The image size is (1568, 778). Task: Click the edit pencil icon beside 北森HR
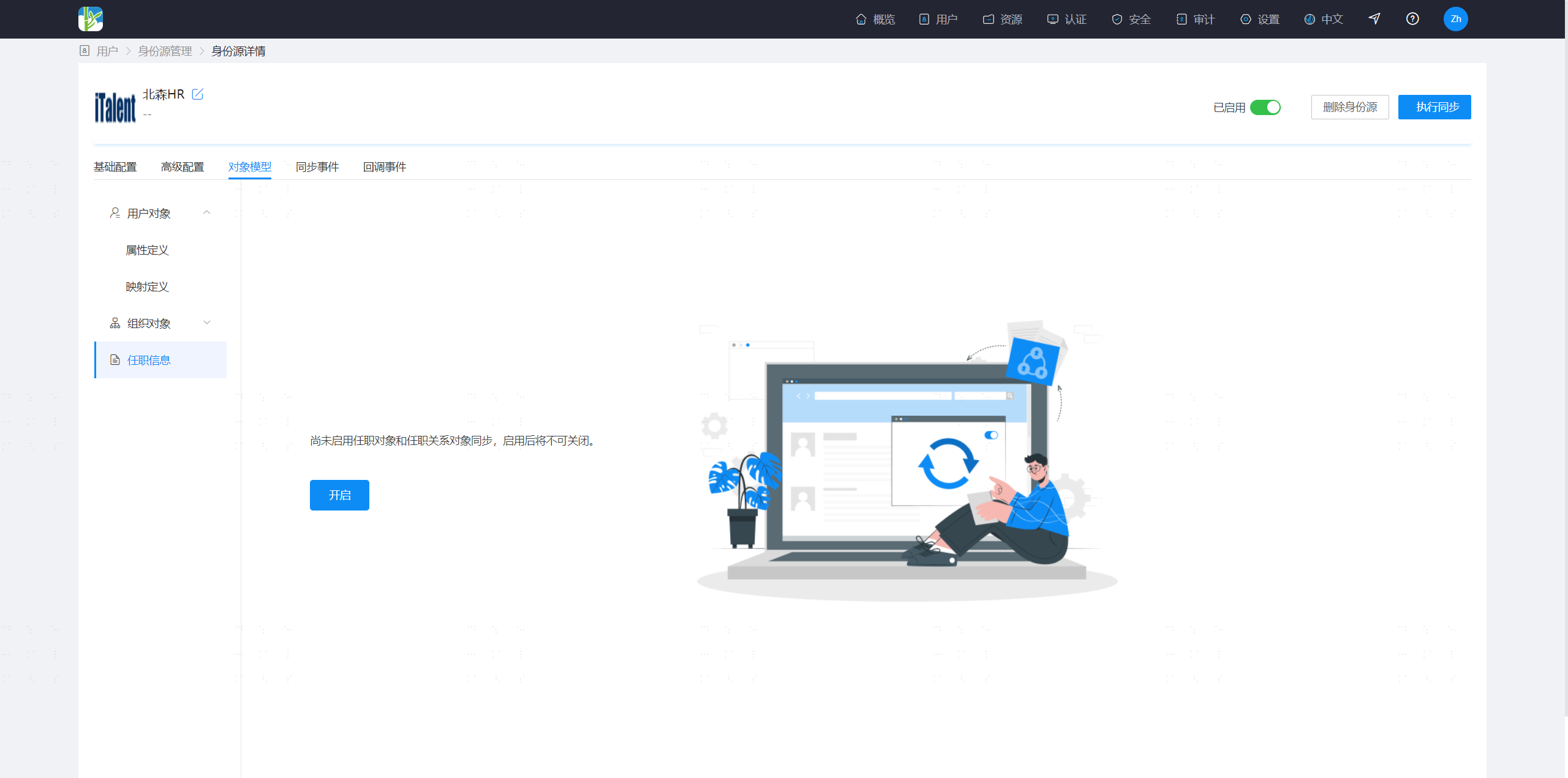[x=197, y=94]
